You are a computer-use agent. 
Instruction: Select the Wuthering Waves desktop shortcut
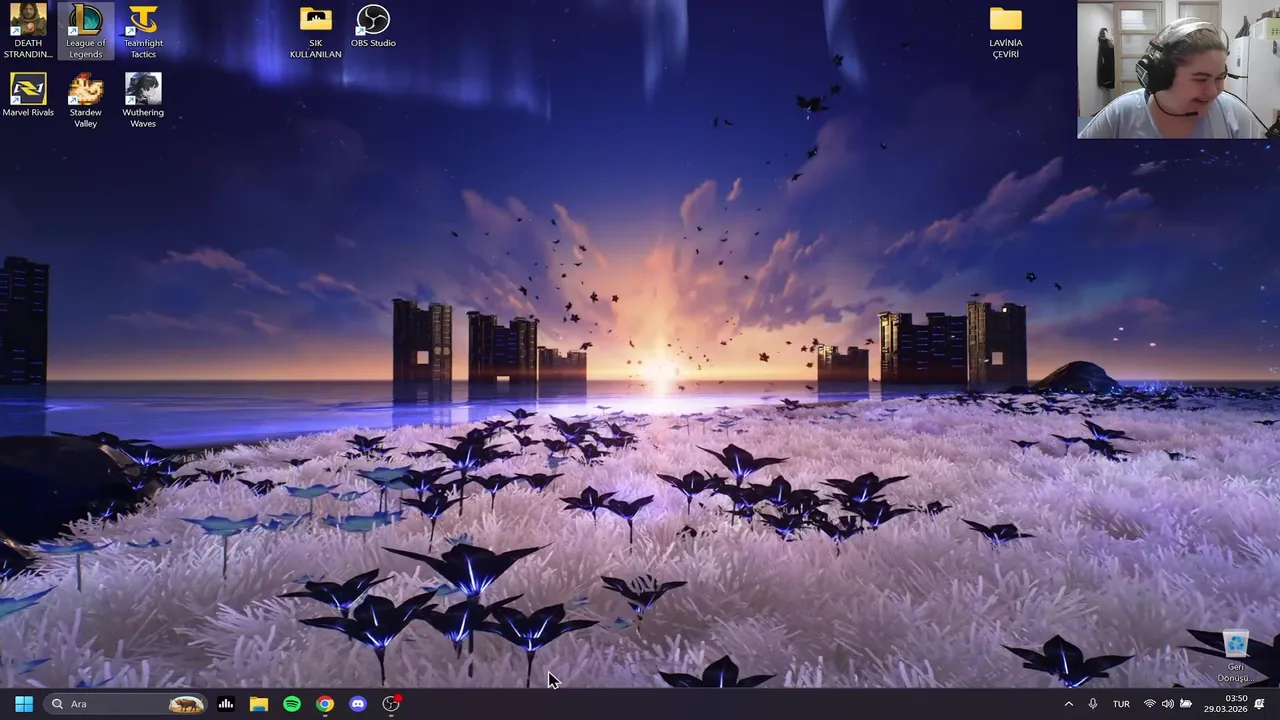143,100
